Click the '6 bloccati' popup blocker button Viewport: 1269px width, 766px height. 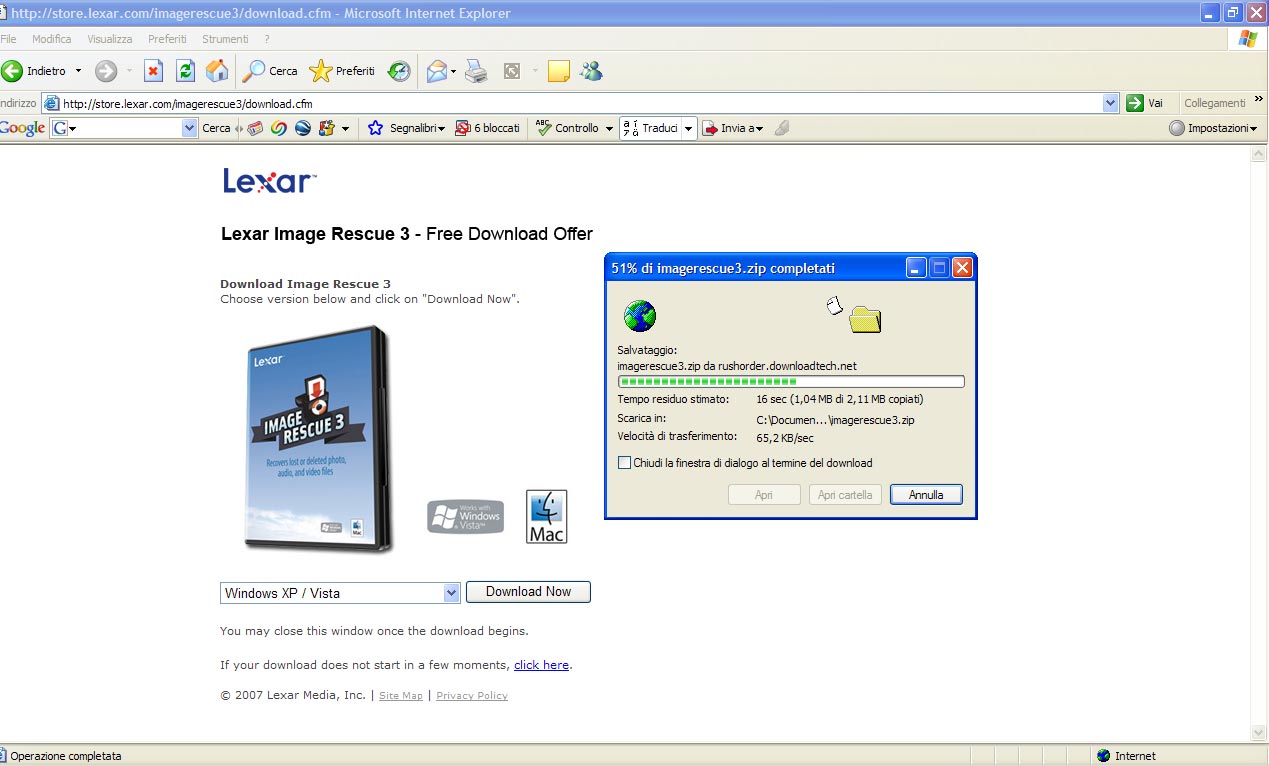click(x=488, y=128)
